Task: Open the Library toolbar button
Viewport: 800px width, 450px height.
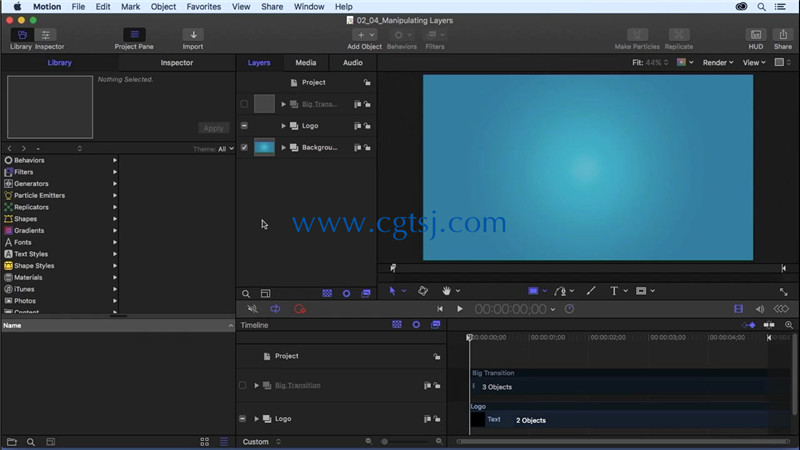Action: pyautogui.click(x=22, y=35)
